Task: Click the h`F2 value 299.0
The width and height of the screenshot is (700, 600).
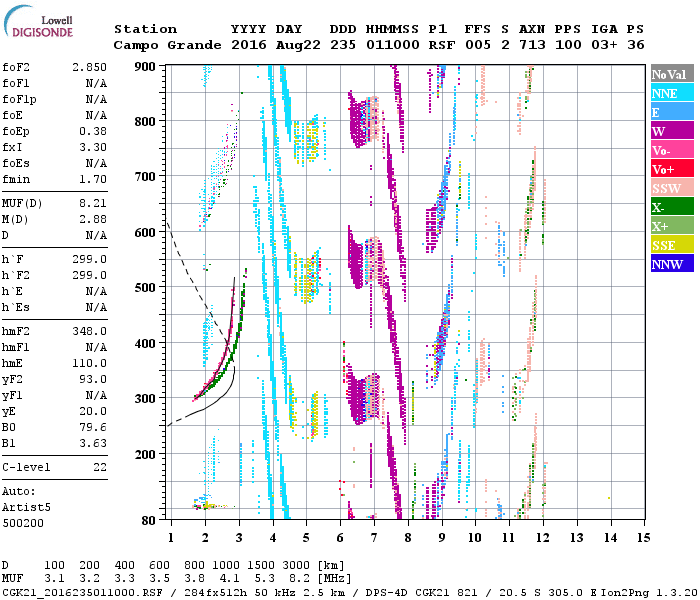Action: pyautogui.click(x=89, y=275)
